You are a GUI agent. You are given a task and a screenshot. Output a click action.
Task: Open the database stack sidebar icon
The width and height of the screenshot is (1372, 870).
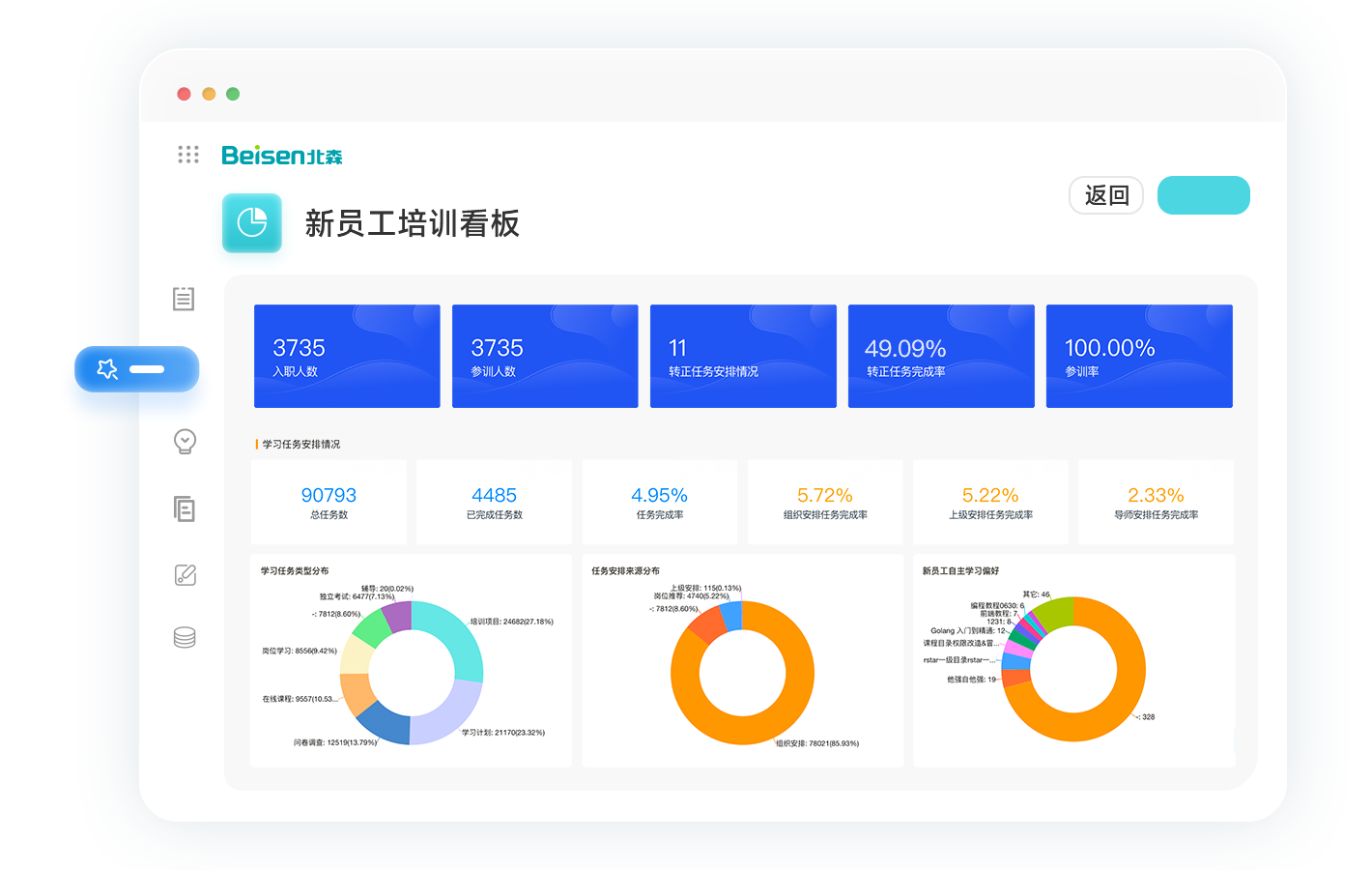pos(185,637)
